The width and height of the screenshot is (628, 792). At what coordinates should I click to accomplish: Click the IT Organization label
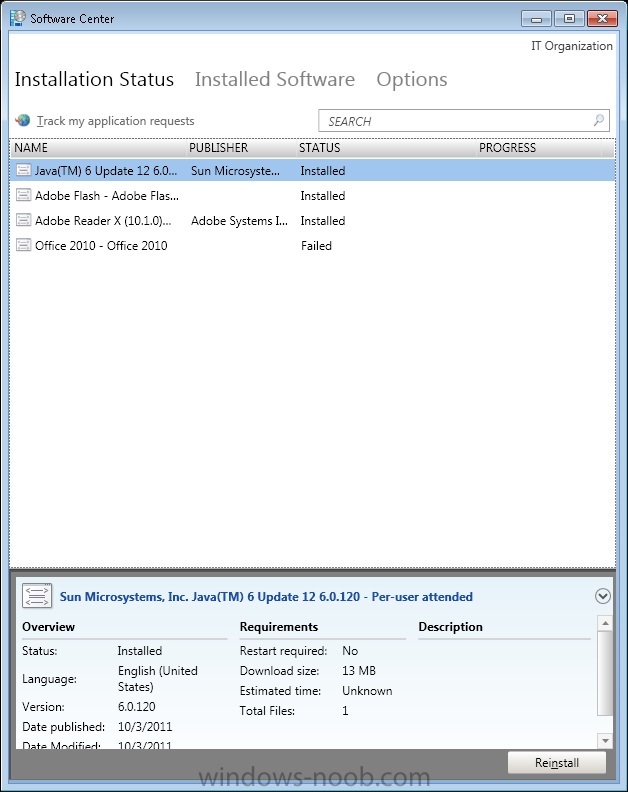pos(571,45)
